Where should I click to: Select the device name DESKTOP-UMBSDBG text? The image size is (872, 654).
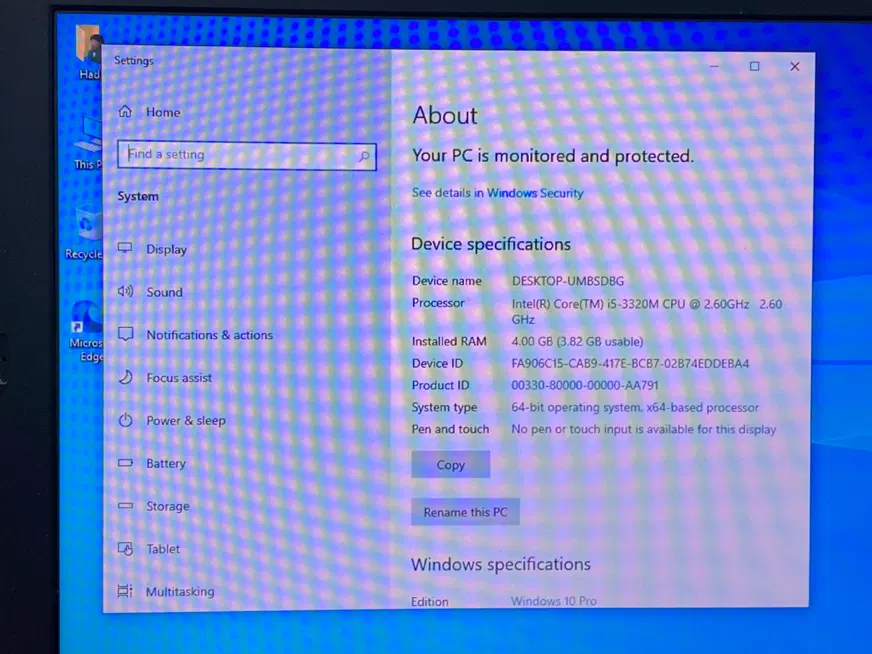[568, 281]
